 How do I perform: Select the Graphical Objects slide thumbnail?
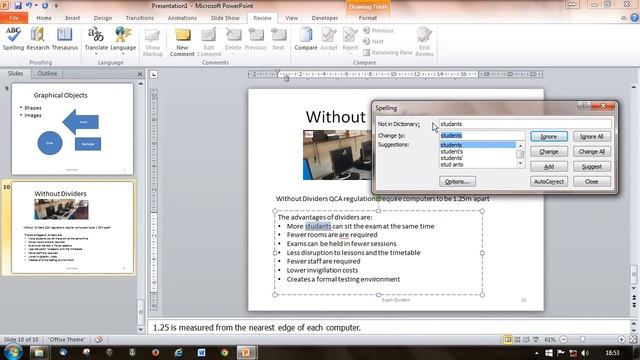72,129
